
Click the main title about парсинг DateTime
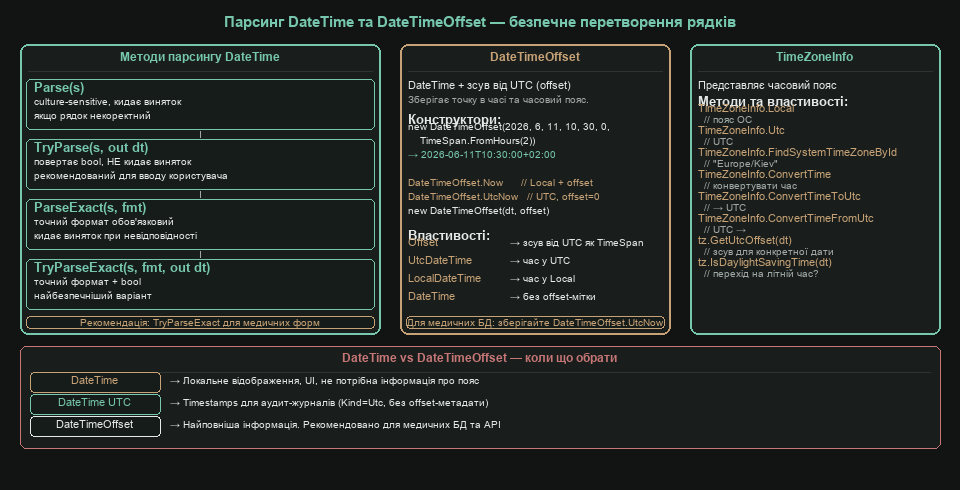(479, 23)
